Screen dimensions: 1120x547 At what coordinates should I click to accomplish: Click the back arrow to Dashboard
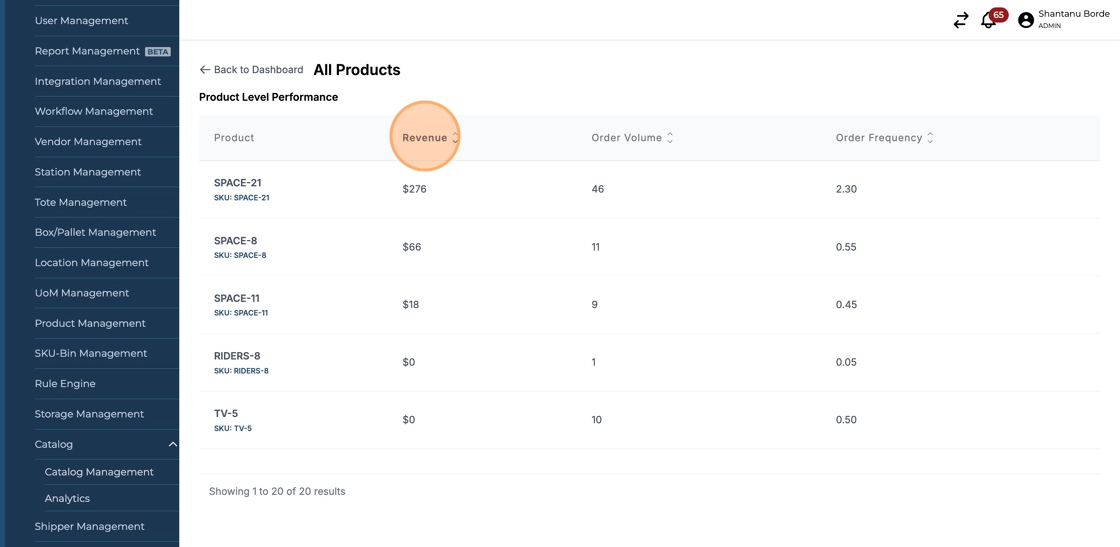pos(205,70)
